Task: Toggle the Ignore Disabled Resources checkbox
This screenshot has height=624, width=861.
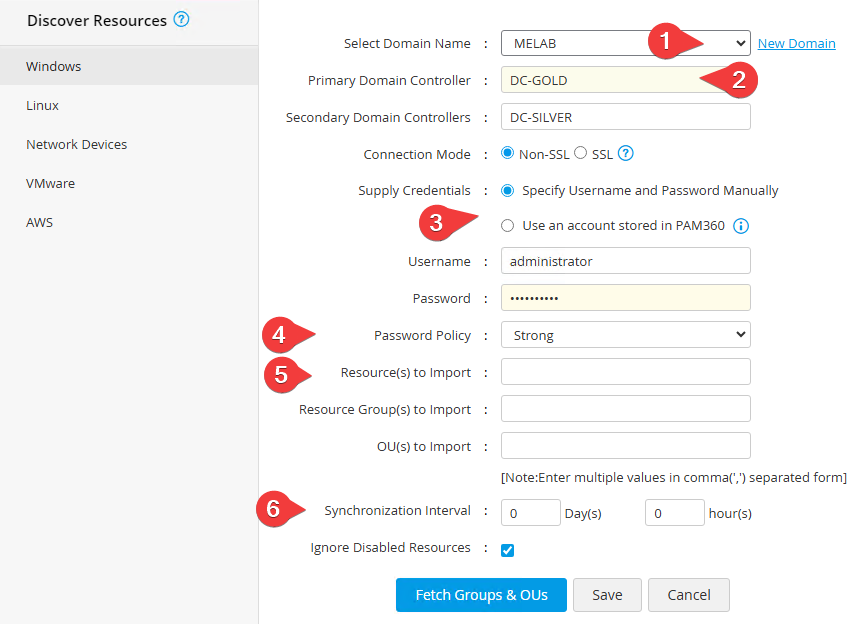Action: coord(508,550)
